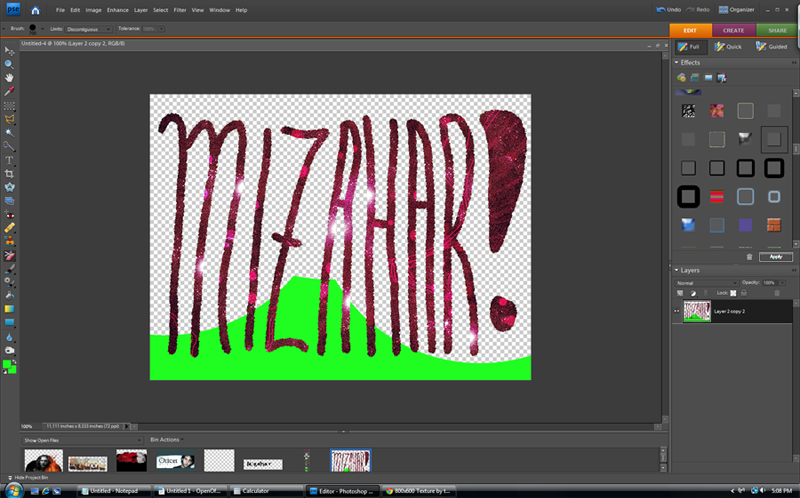Select the Eyedropper tool
The width and height of the screenshot is (800, 498).
(9, 92)
